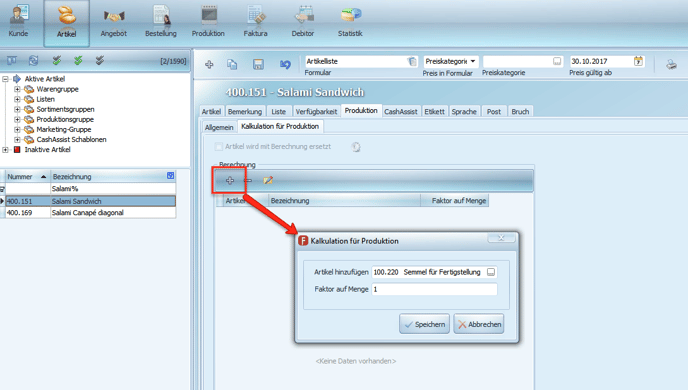This screenshot has height=390, width=688.
Task: Click the Faktor auf Menge column header
Action: (455, 200)
